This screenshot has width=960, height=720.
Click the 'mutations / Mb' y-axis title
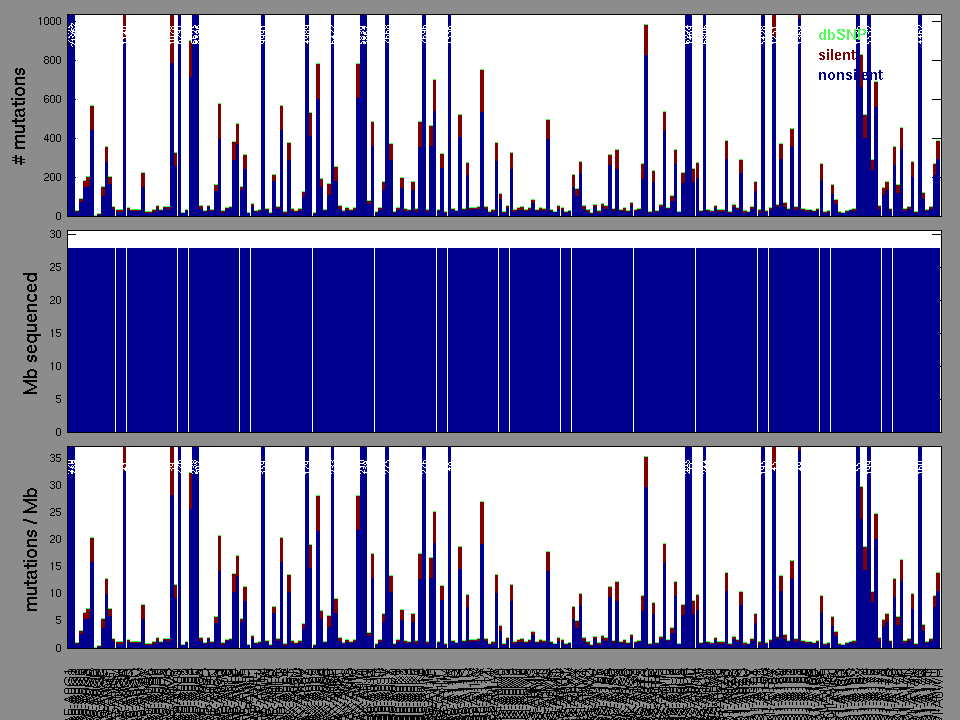pos(31,548)
